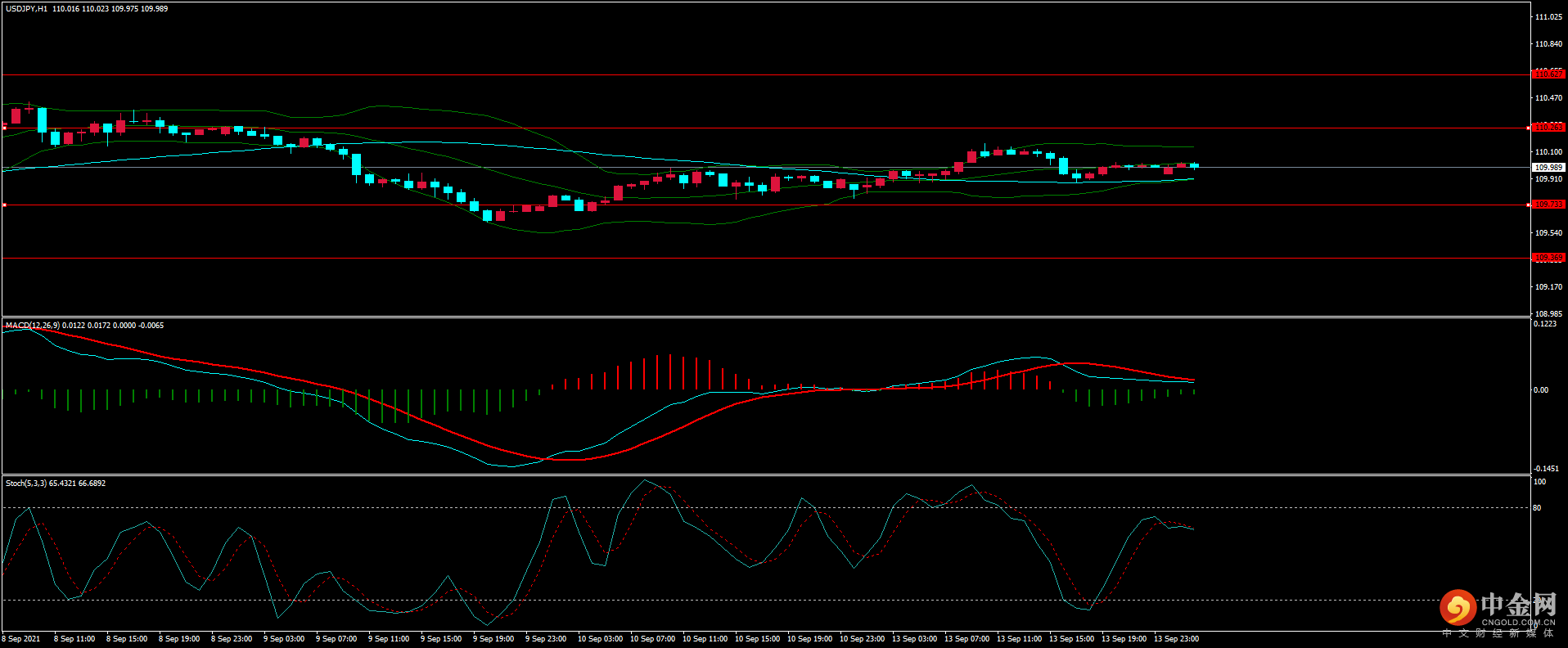Click the current price label 109.989
Viewport: 1568px width, 648px height.
(1548, 167)
